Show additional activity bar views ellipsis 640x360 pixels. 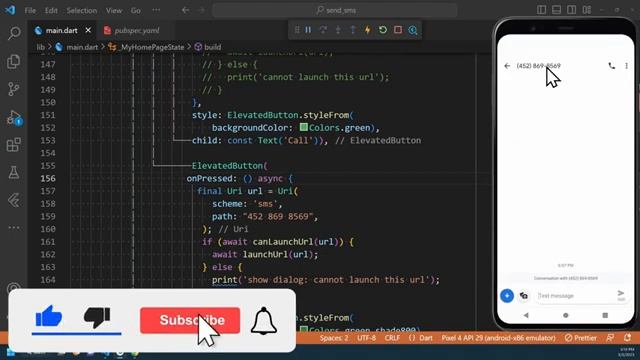click(x=14, y=228)
